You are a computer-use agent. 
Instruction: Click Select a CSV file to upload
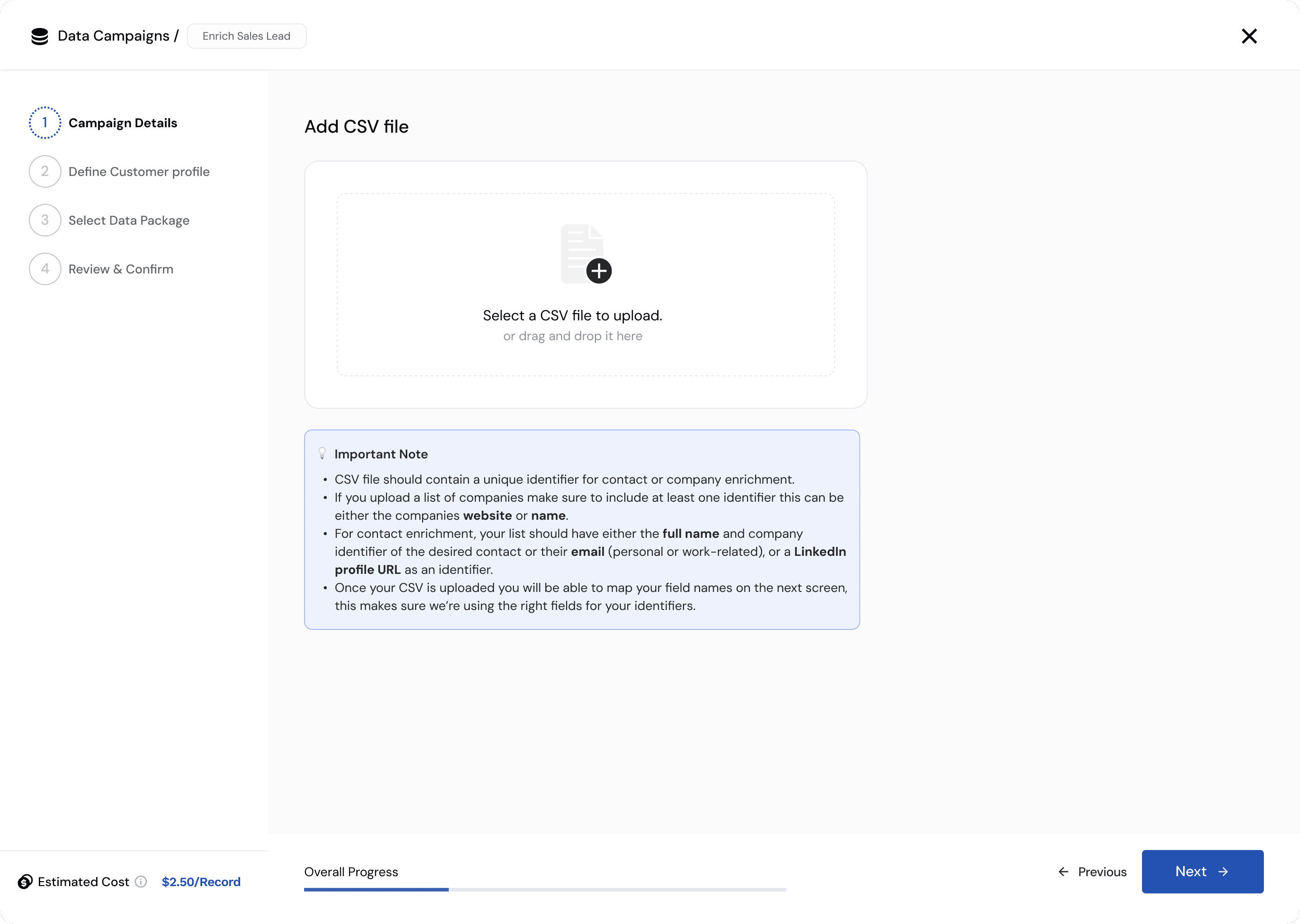coord(573,315)
